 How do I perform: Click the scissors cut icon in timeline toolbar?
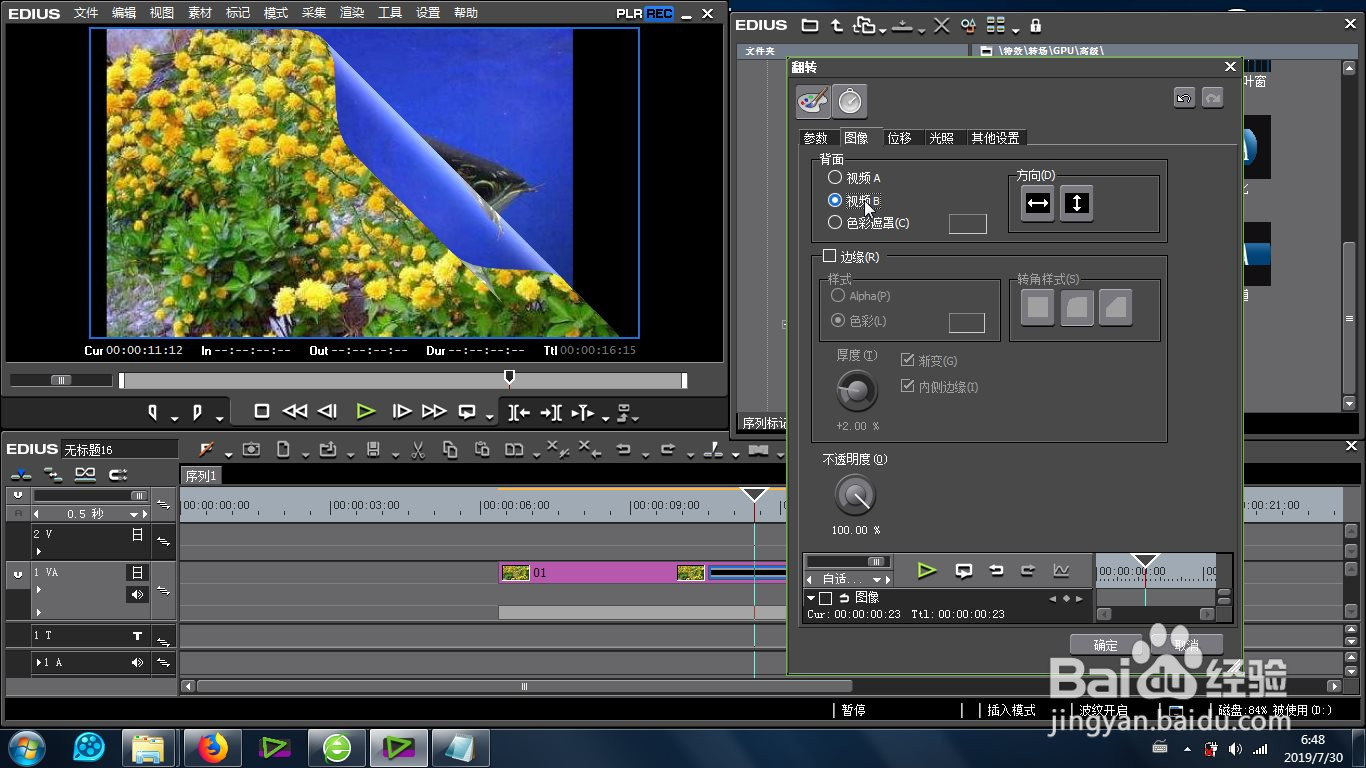tap(418, 450)
